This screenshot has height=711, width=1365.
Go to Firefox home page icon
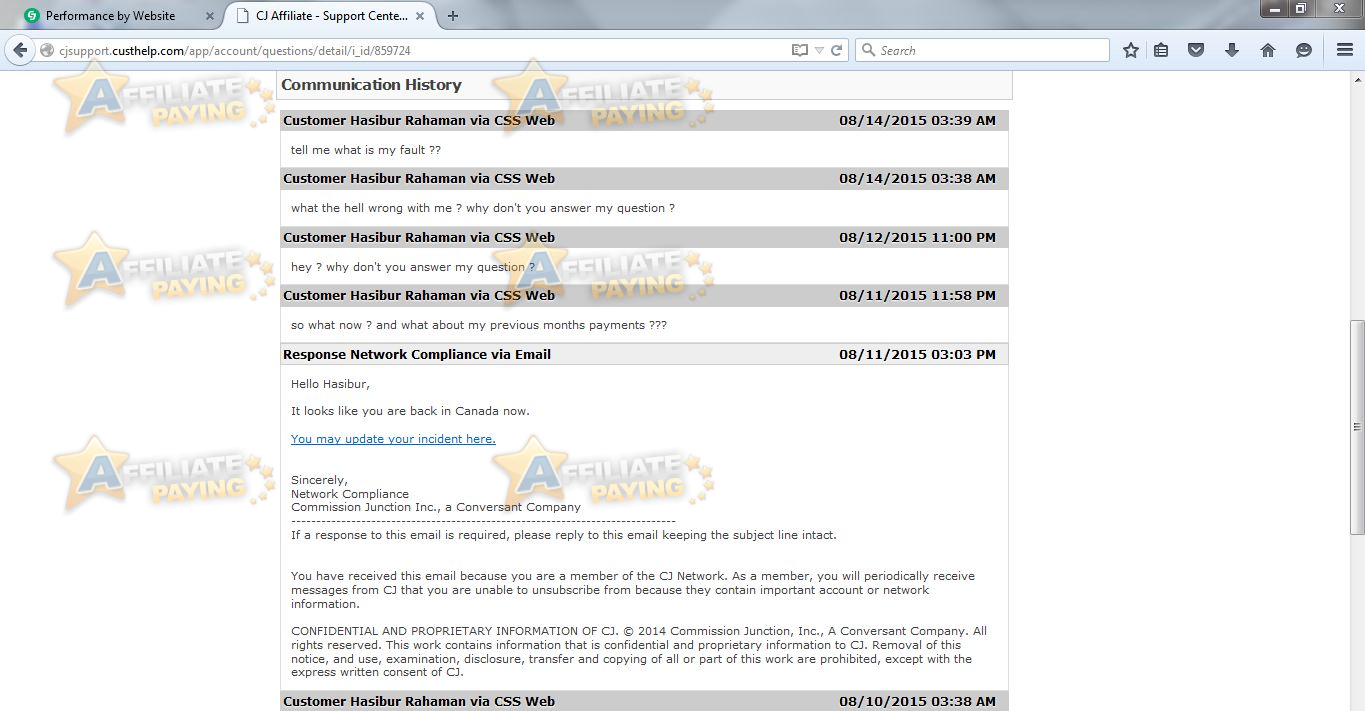pos(1268,50)
